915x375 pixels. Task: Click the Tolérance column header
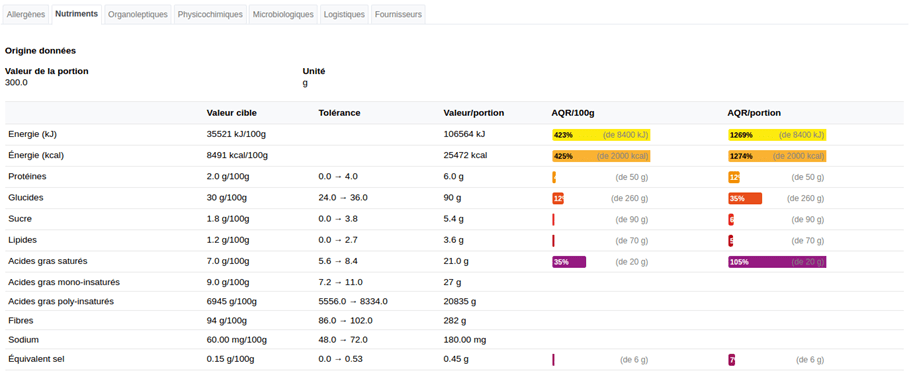click(340, 113)
